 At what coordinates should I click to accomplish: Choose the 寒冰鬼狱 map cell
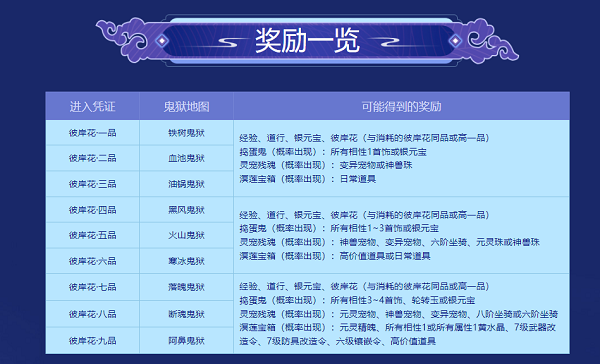tap(186, 261)
